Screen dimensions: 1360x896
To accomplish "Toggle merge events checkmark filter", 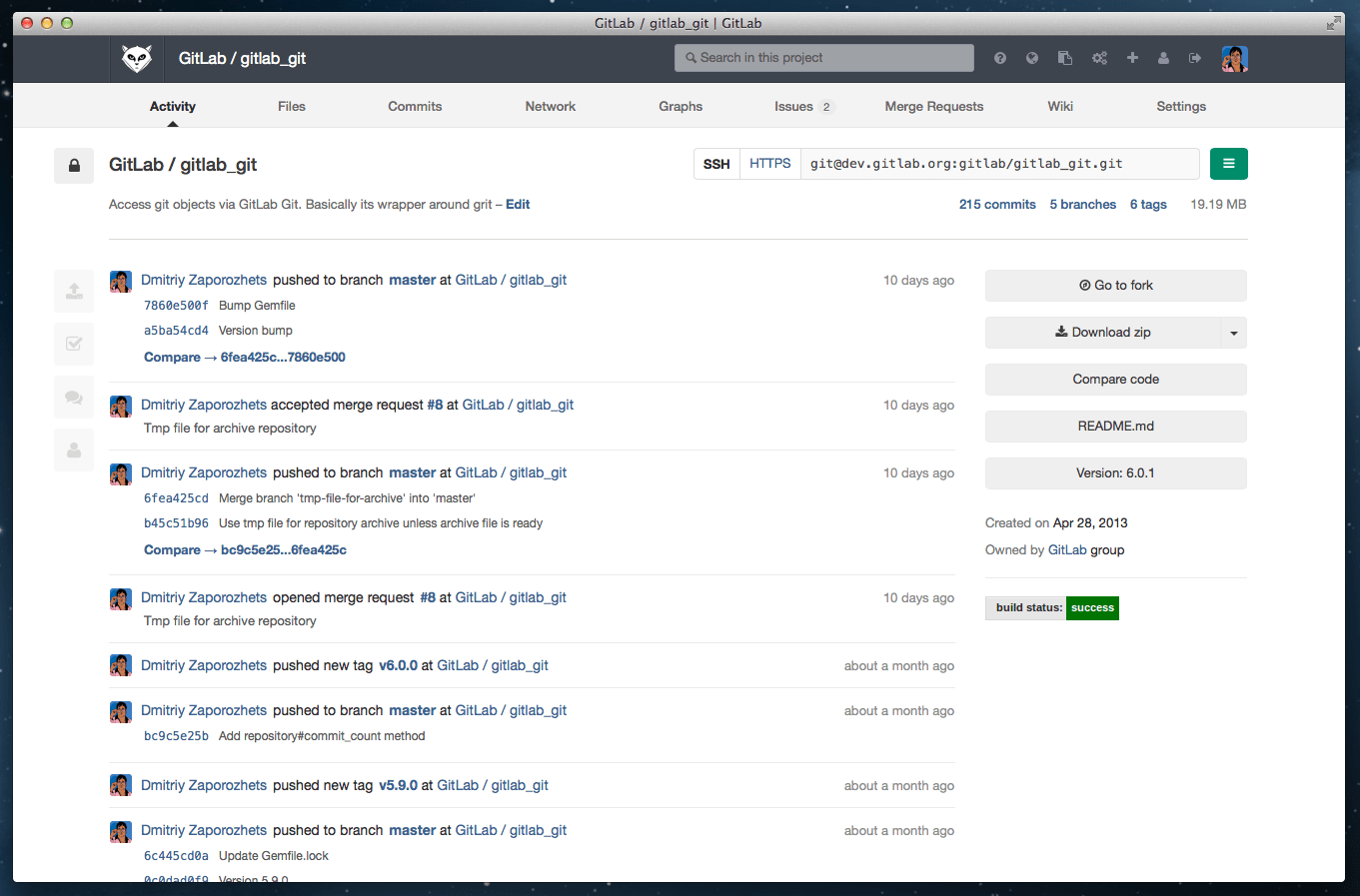I will tap(74, 344).
